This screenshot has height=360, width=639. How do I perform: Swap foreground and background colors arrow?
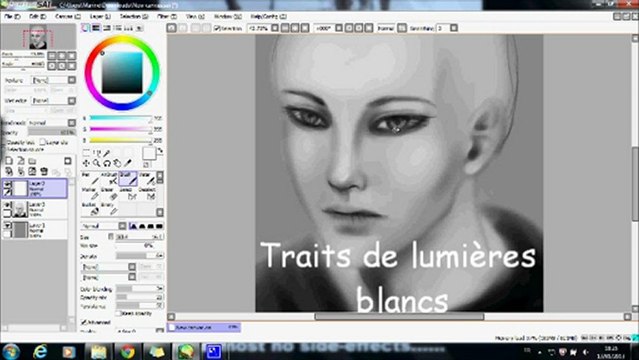tap(160, 150)
